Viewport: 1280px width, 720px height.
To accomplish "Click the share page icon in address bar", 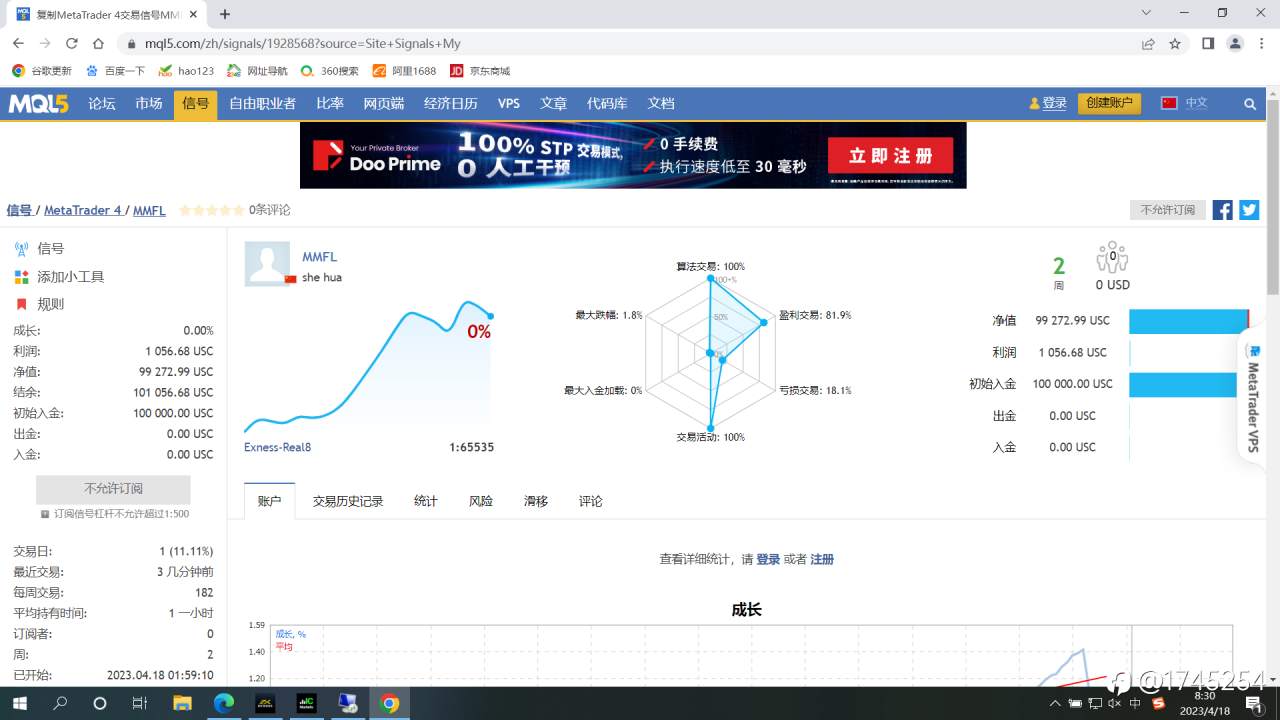I will [1148, 43].
